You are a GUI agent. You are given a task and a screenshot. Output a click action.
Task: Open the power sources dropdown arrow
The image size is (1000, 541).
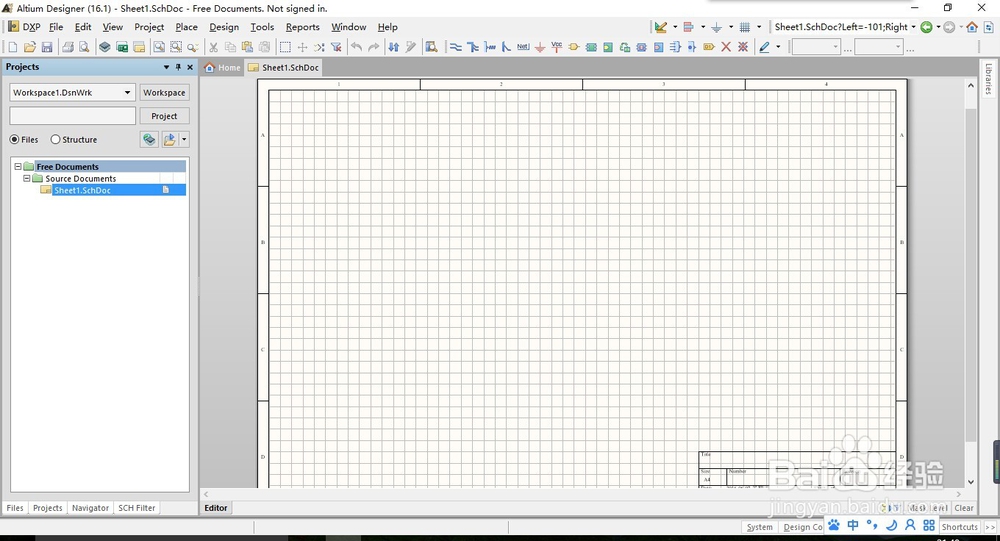(x=731, y=27)
